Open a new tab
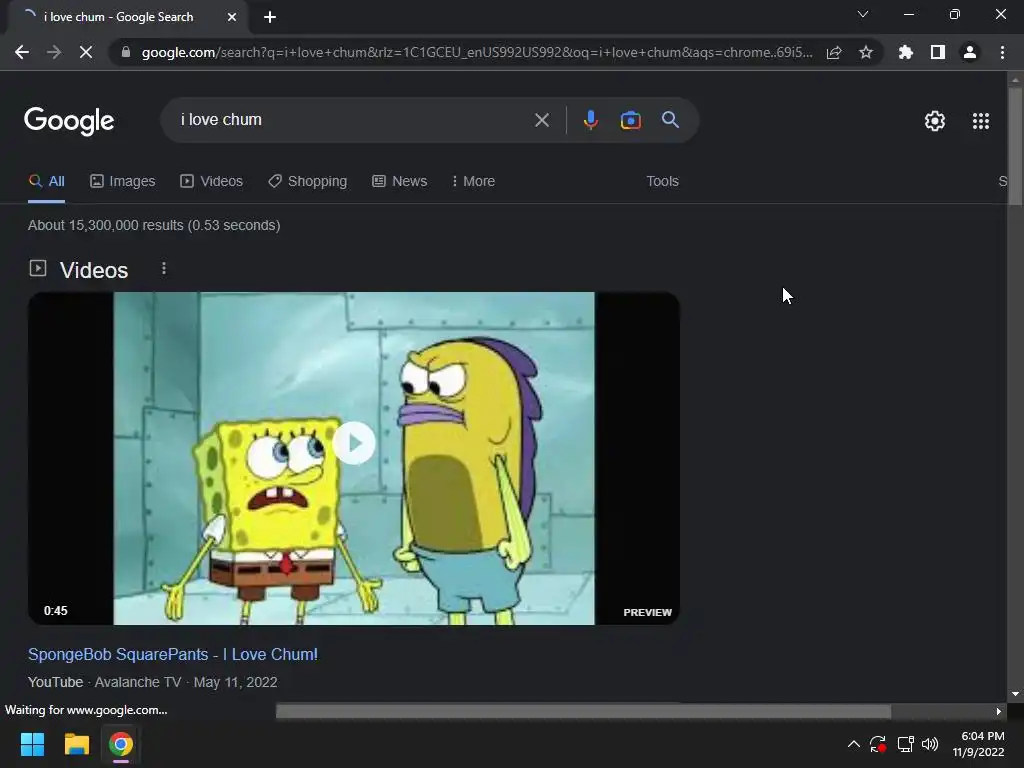 point(270,17)
